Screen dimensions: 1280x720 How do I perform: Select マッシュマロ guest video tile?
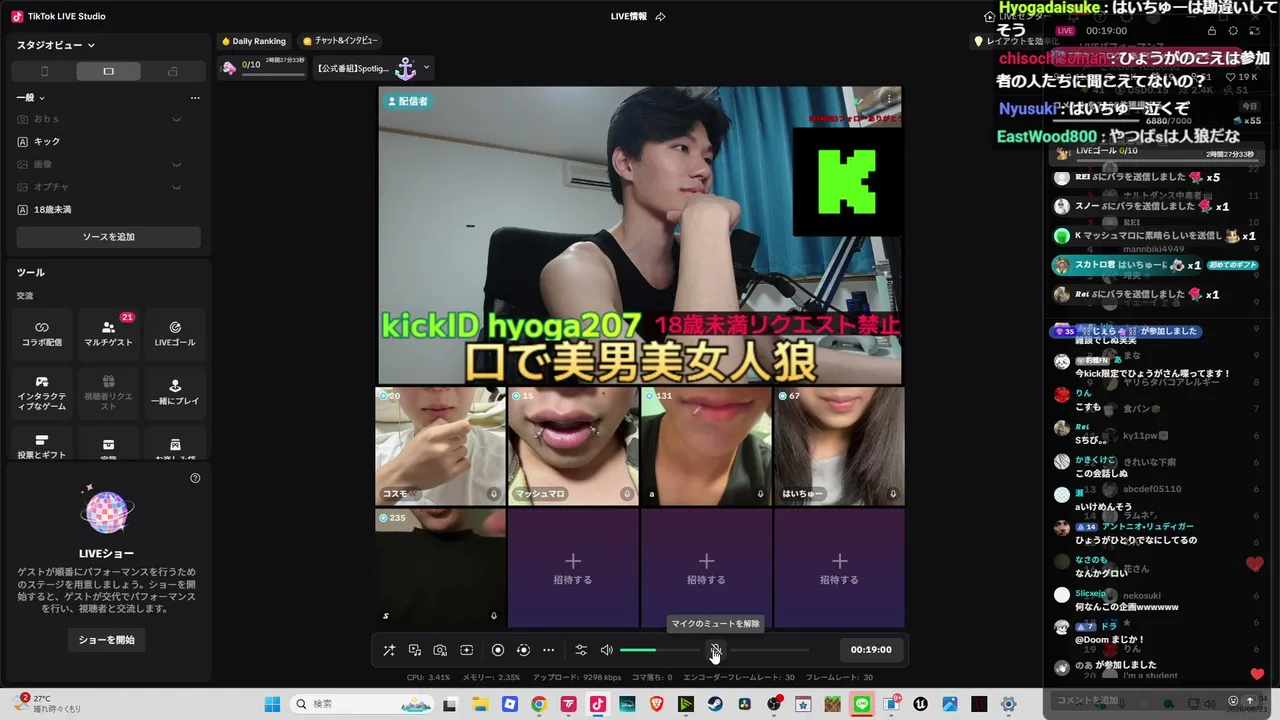pos(573,446)
